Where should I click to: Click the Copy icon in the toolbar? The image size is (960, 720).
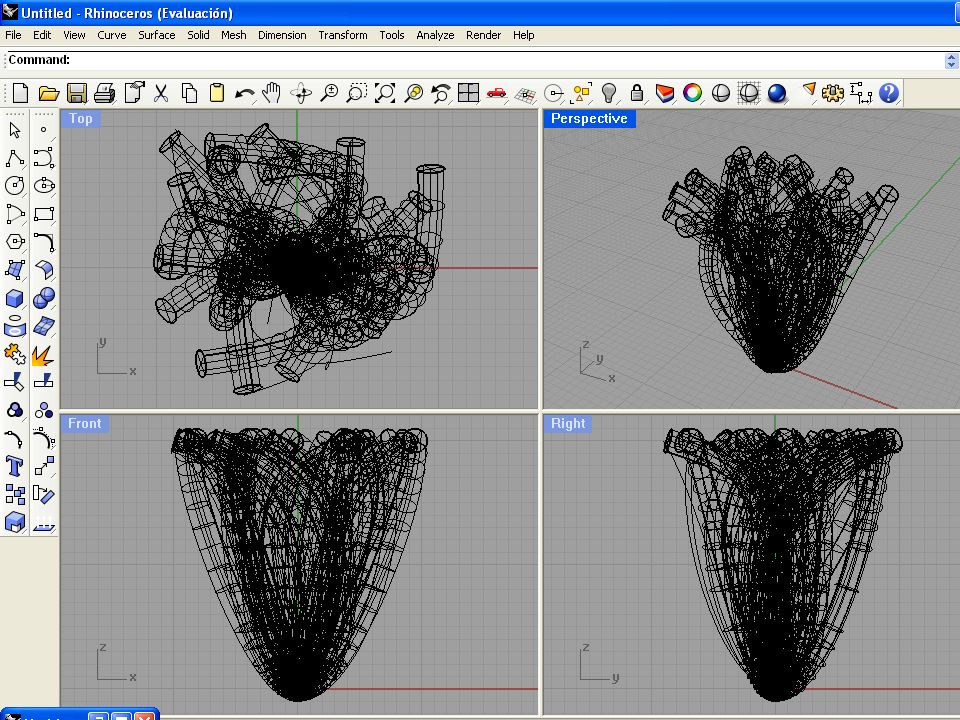[189, 93]
